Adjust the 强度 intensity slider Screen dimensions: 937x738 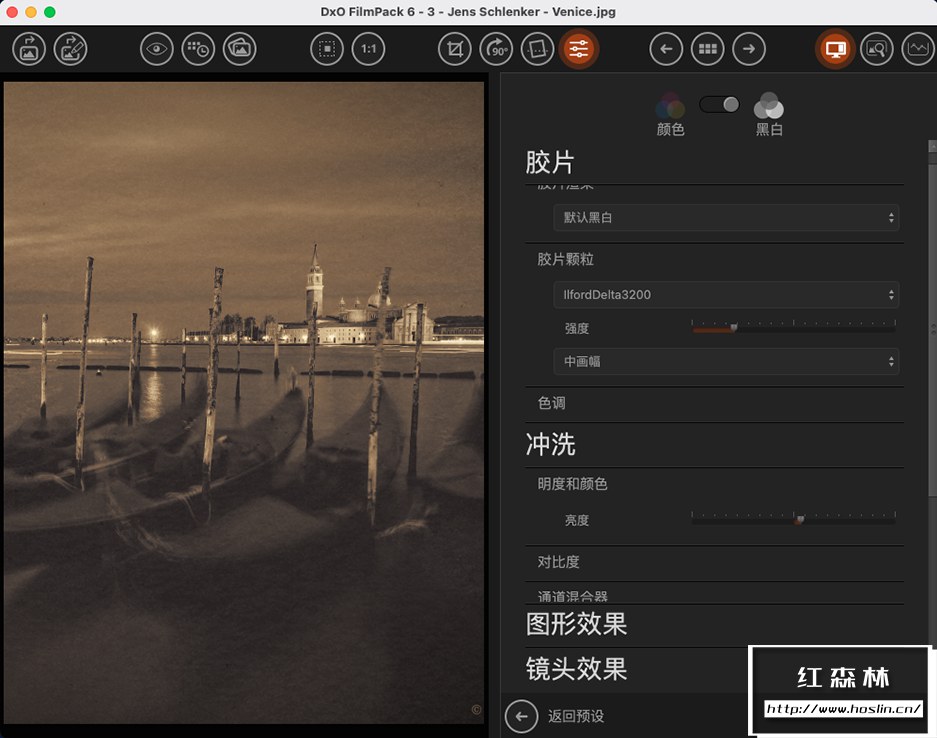(x=734, y=324)
